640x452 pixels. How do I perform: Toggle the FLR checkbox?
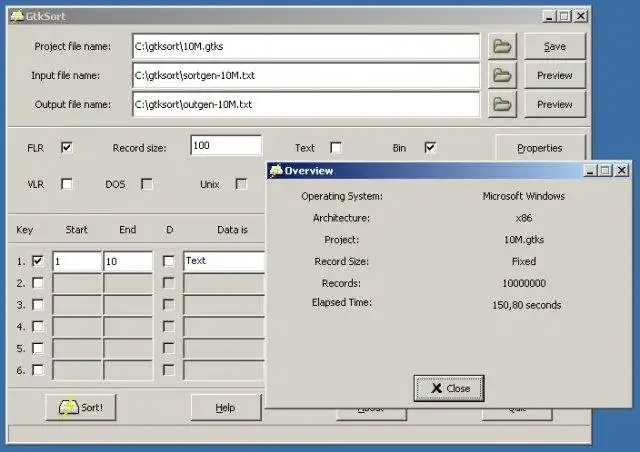point(67,147)
